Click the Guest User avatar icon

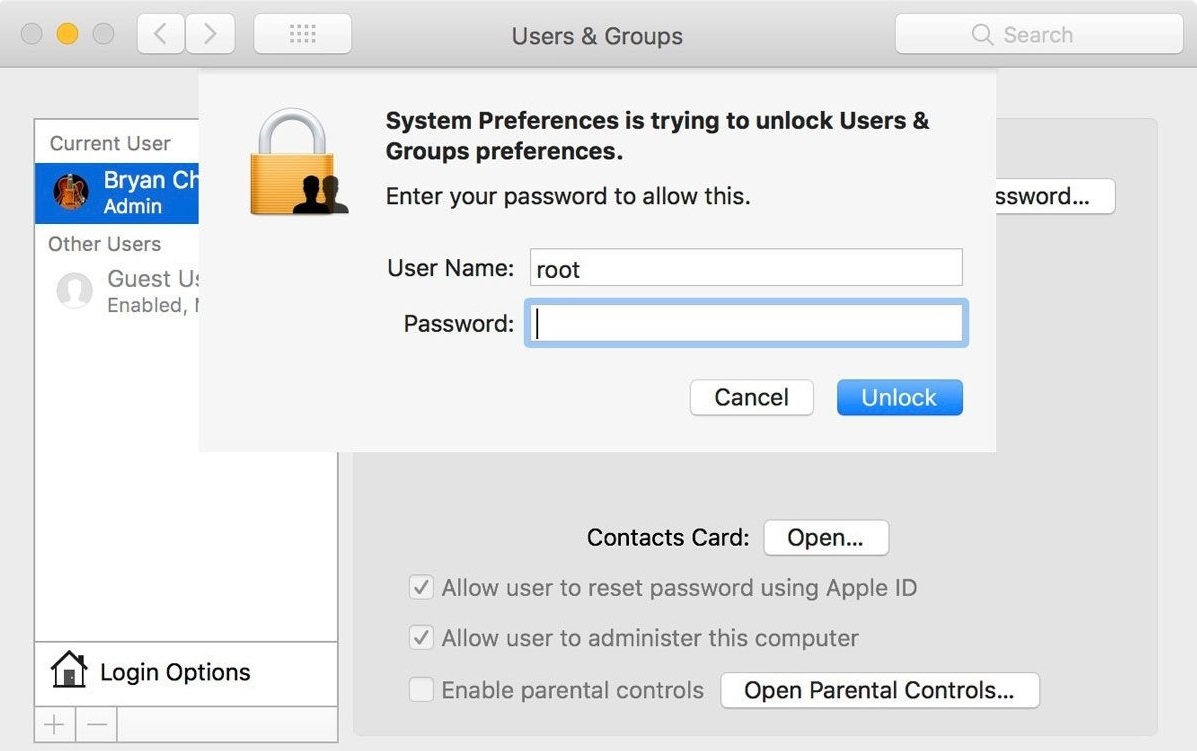[75, 291]
